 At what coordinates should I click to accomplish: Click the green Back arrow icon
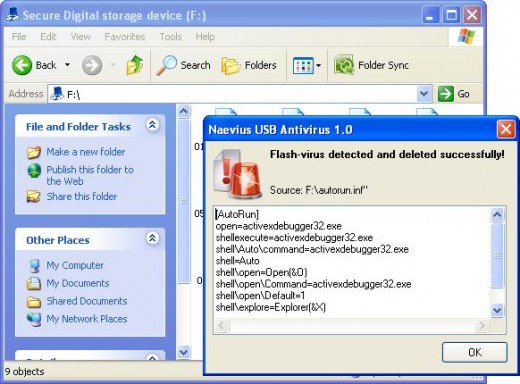pyautogui.click(x=22, y=65)
